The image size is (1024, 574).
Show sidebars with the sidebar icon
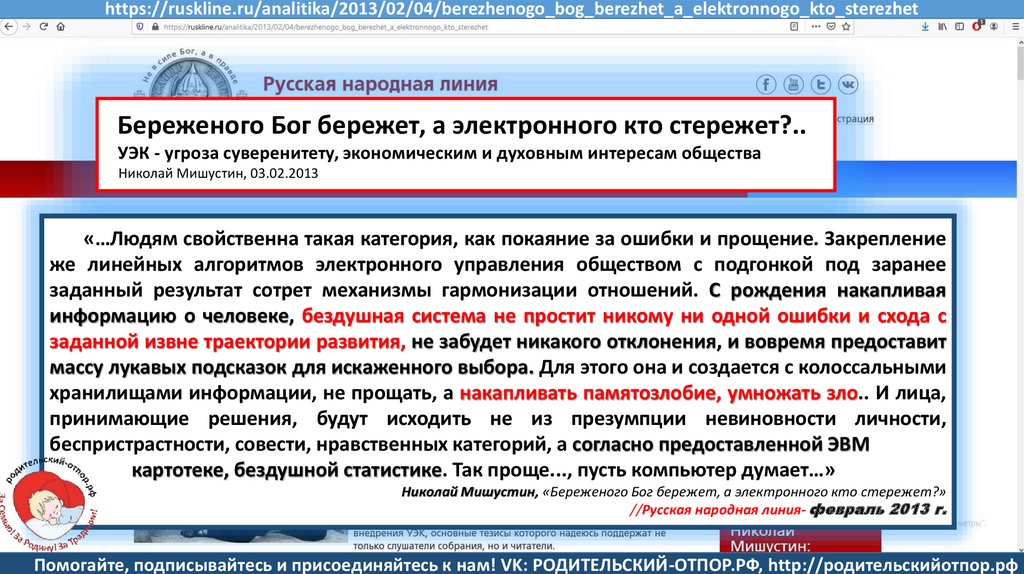coord(959,27)
